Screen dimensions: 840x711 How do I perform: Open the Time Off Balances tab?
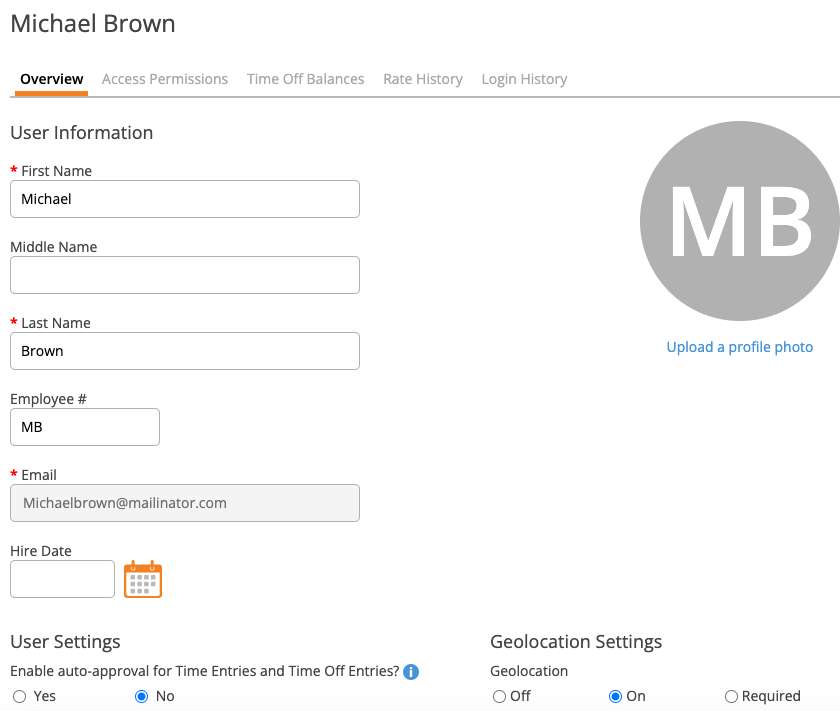coord(305,79)
